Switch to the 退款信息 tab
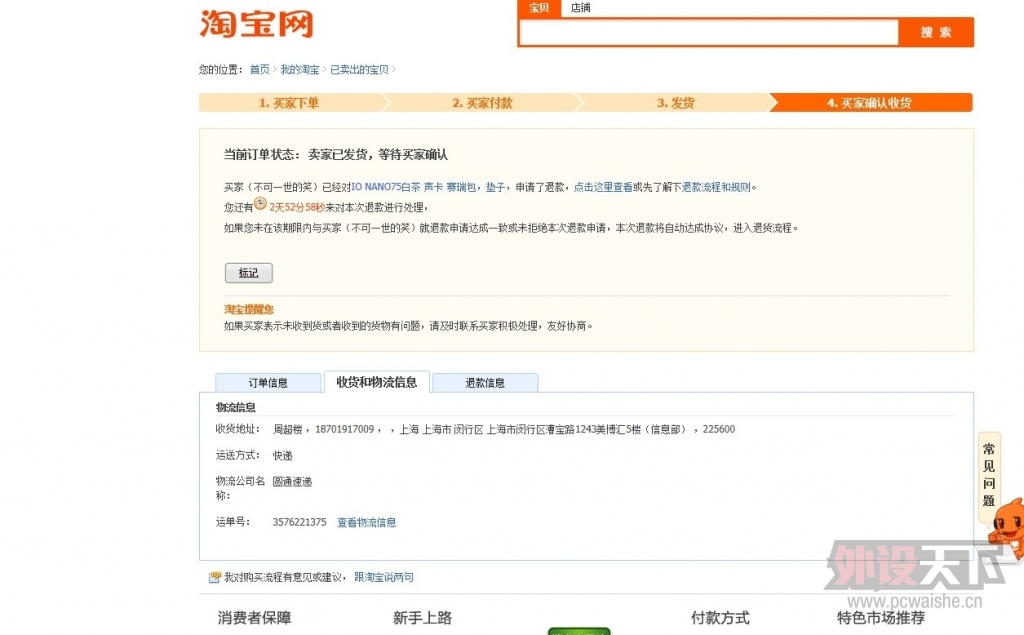The height and width of the screenshot is (635, 1024). point(485,383)
